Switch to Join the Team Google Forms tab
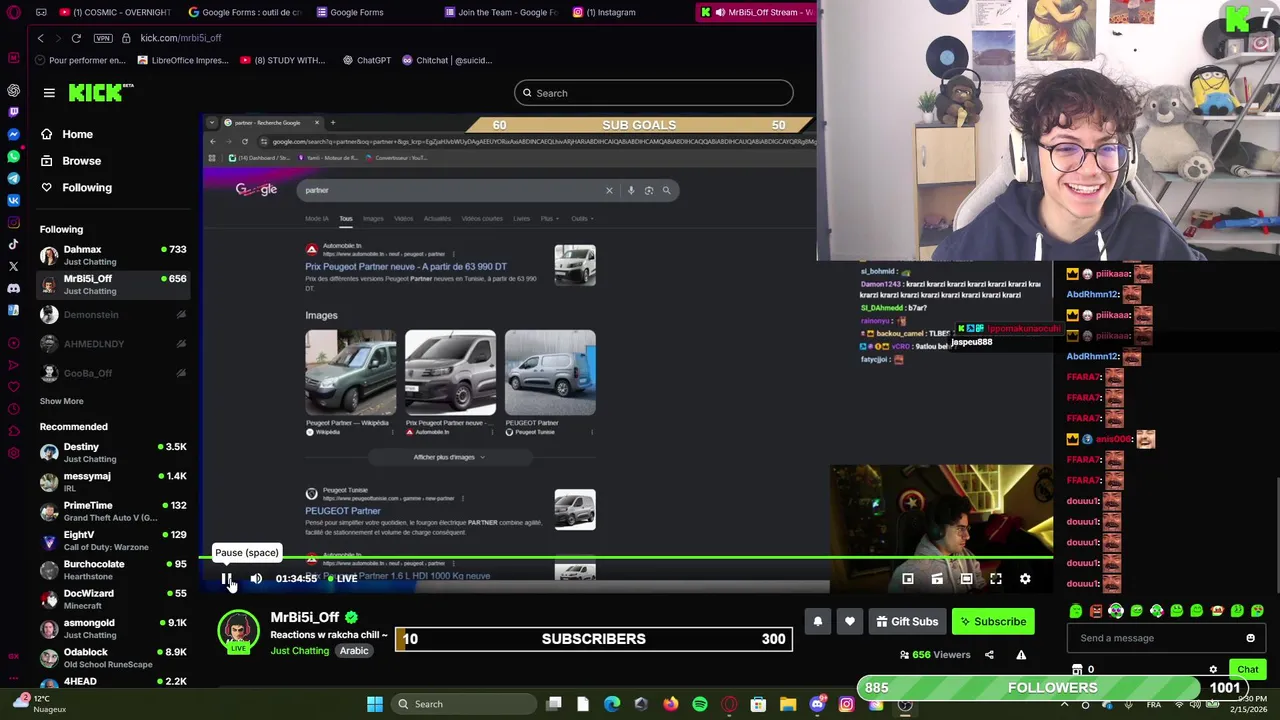The width and height of the screenshot is (1280, 720). click(500, 12)
